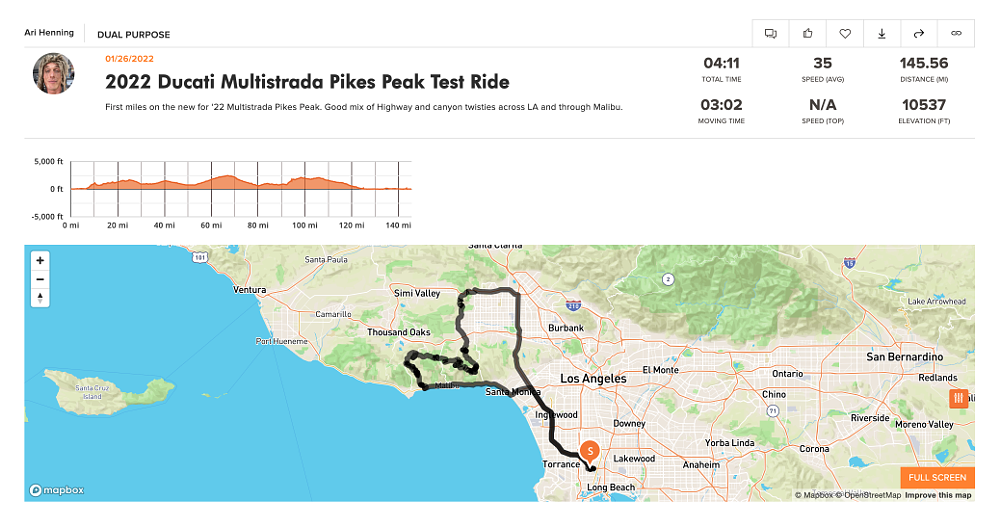Share the ride with the arrow icon
The width and height of the screenshot is (1000, 512).
click(919, 34)
